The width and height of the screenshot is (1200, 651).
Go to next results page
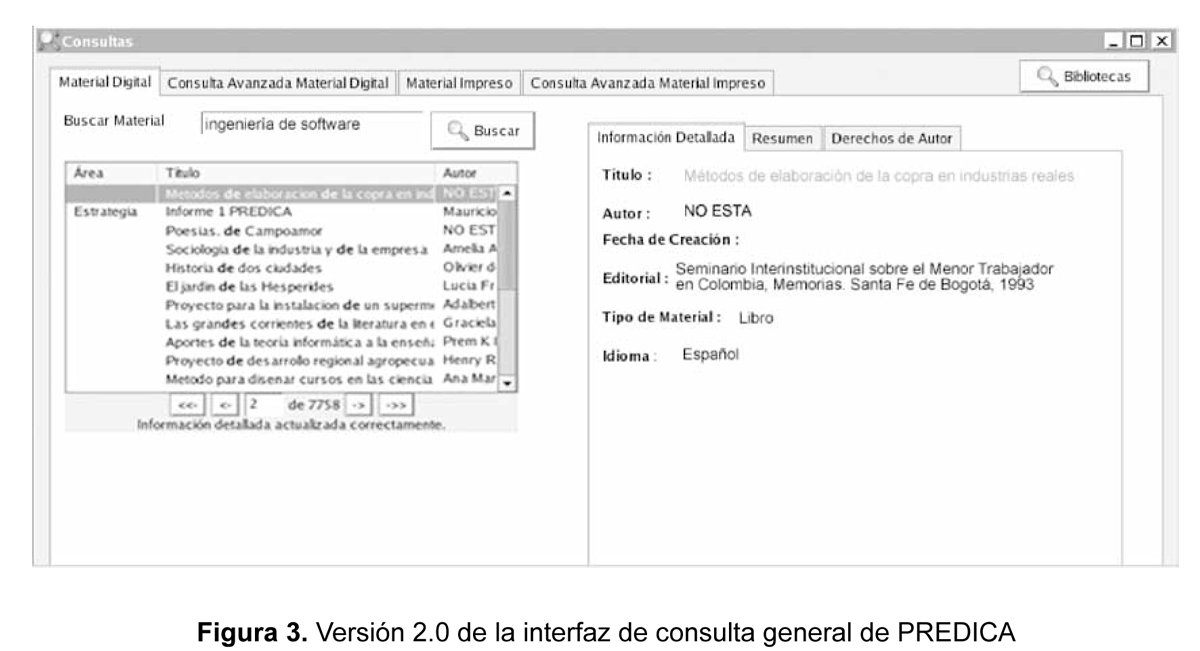(x=360, y=405)
